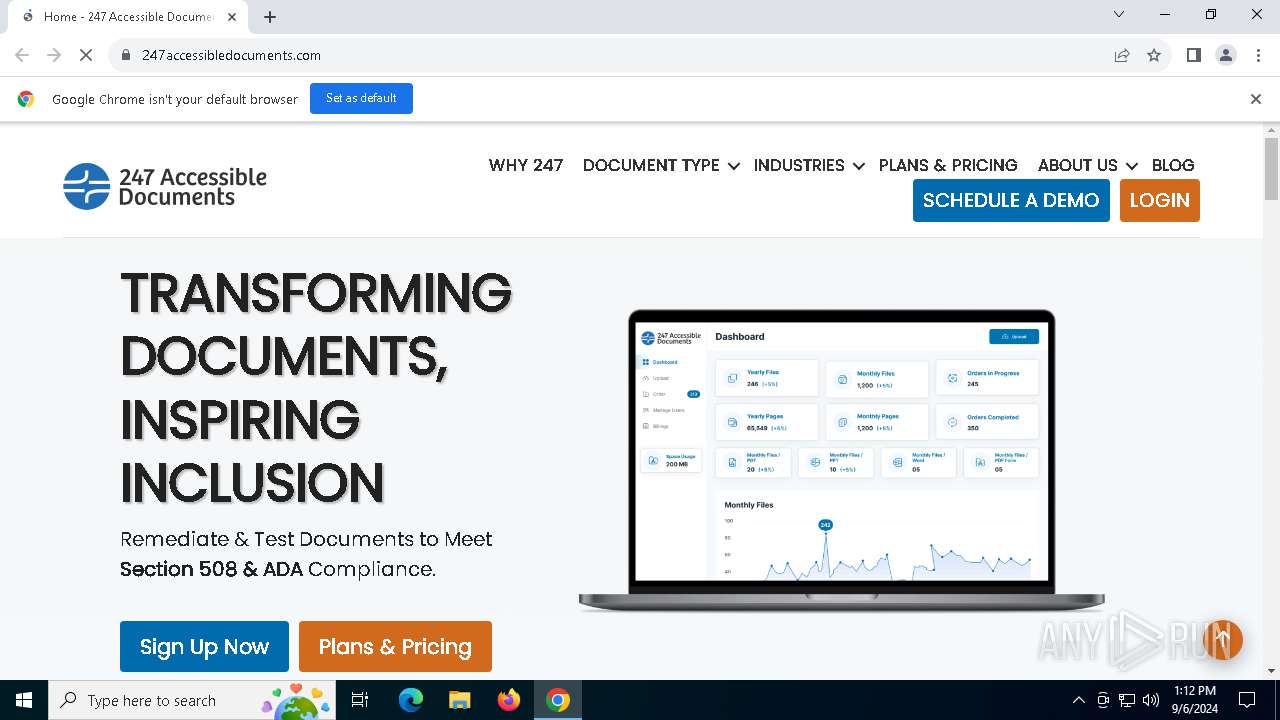This screenshot has height=720, width=1280.
Task: Close the Home - 247 Accessible tab
Action: (x=232, y=16)
